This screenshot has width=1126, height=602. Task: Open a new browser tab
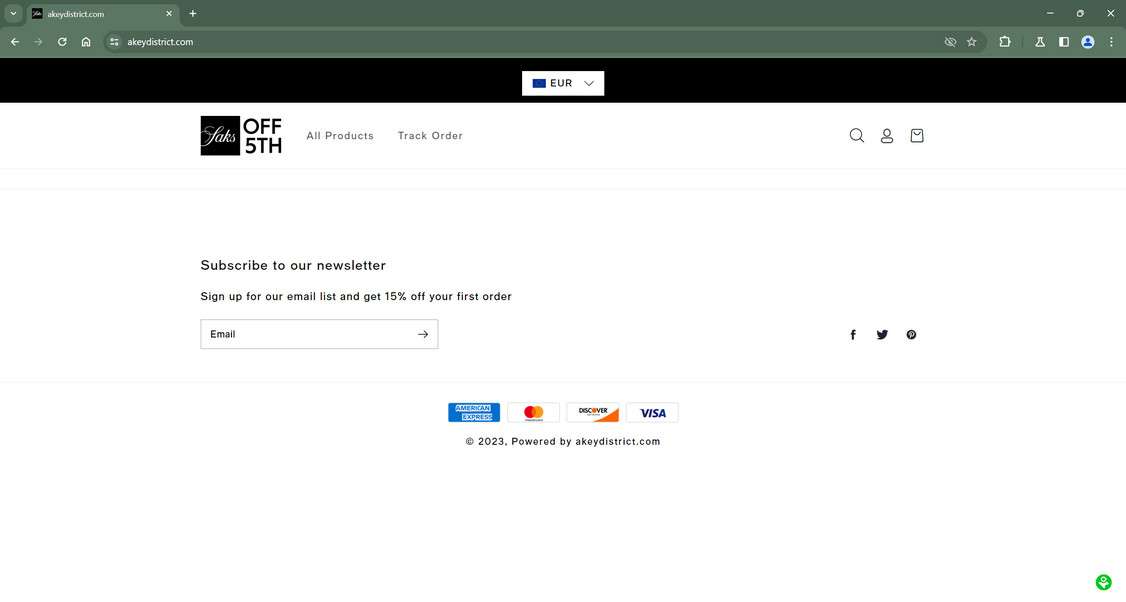coord(192,14)
